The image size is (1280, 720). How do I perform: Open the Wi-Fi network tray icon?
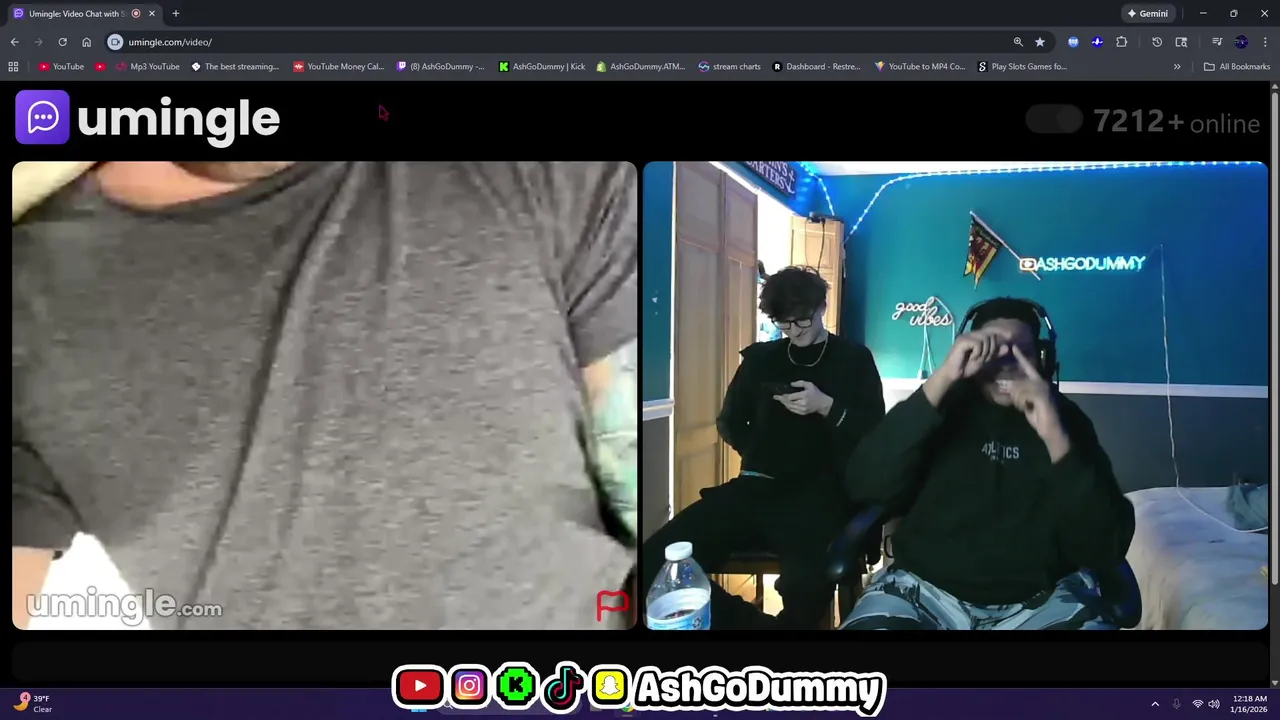(x=1197, y=704)
